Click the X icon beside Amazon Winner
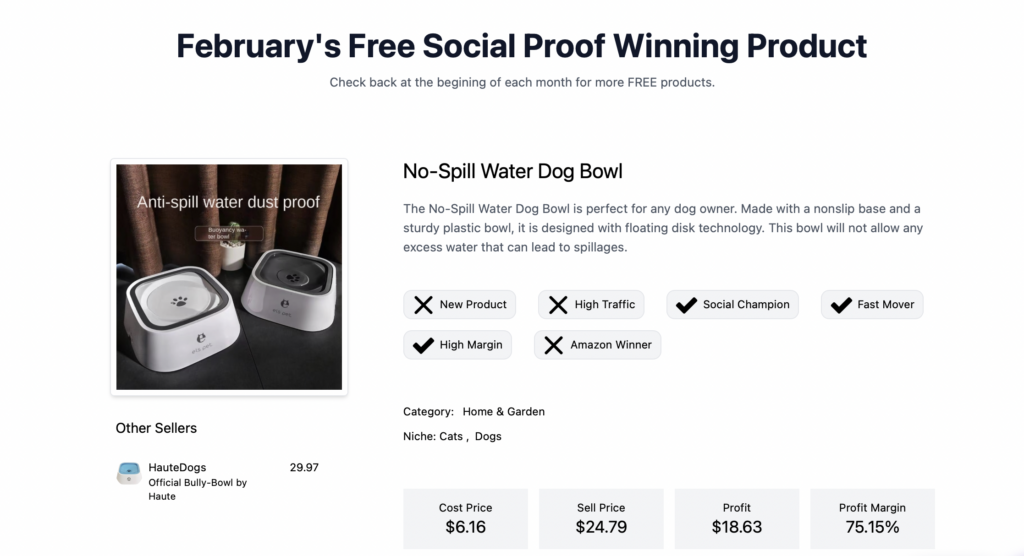Screen dimensions: 1024x556 (x=554, y=345)
